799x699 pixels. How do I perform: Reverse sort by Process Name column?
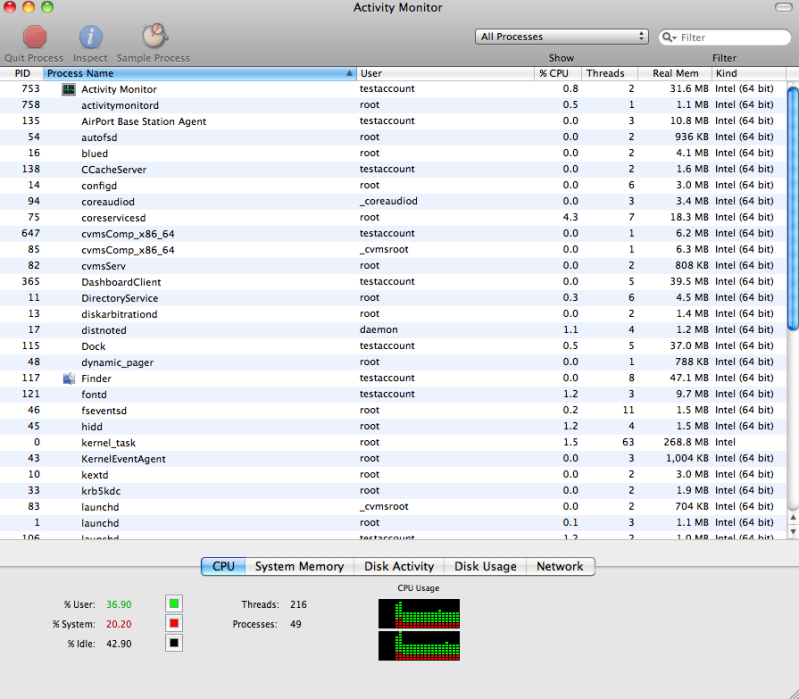[200, 73]
